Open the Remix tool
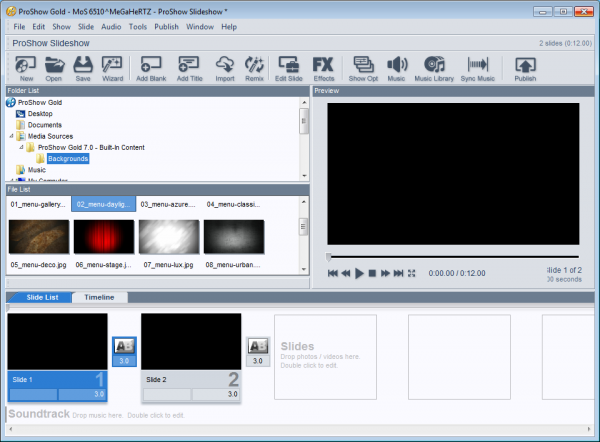 coord(254,69)
